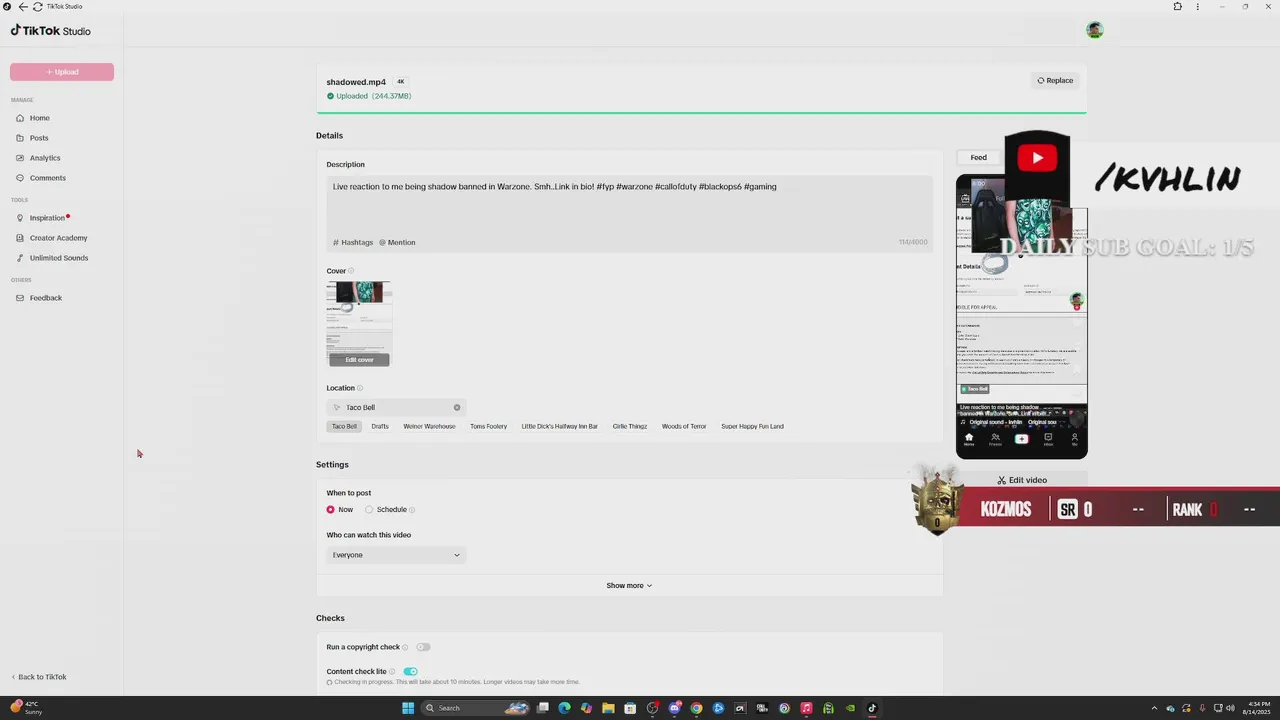
Task: Click Edit cover on the thumbnail
Action: click(359, 360)
